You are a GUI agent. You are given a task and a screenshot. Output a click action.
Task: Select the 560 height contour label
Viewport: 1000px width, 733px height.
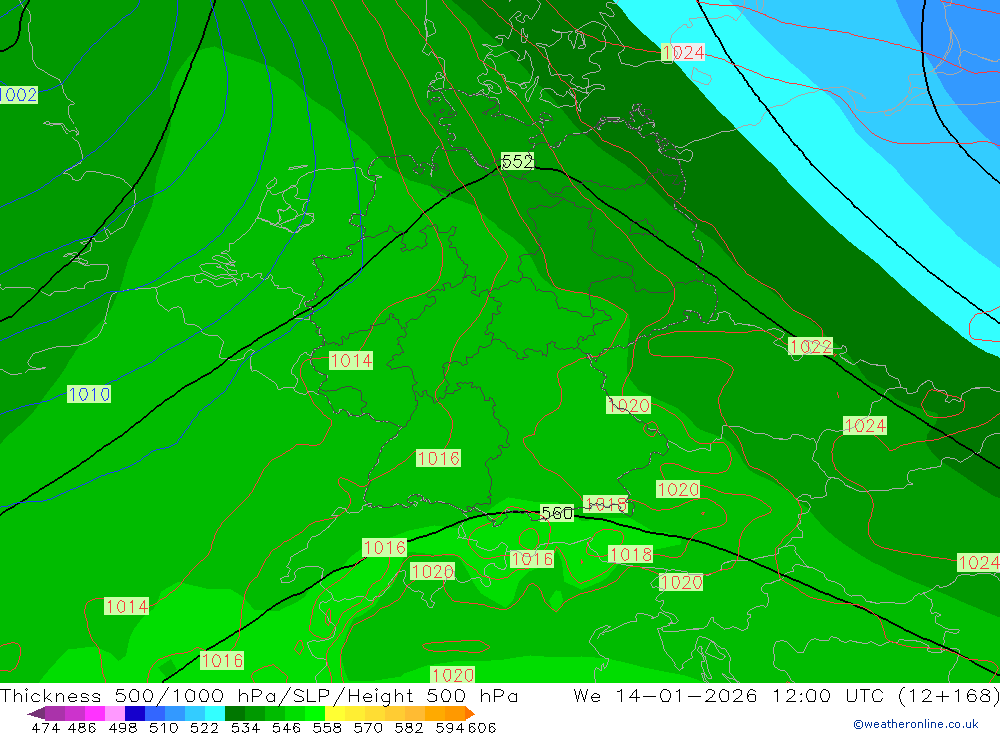click(x=557, y=513)
